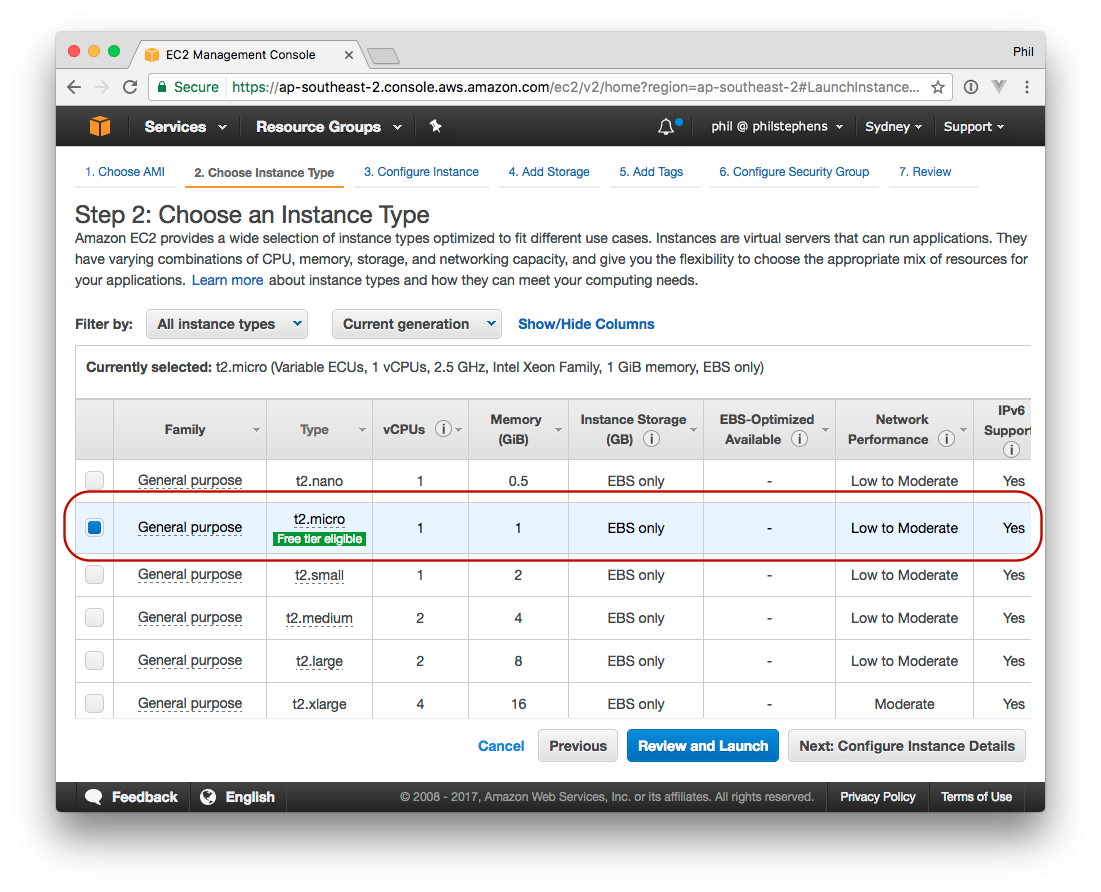This screenshot has height=892, width=1101.
Task: Click info icon next to Instance Storage header
Action: click(x=651, y=440)
